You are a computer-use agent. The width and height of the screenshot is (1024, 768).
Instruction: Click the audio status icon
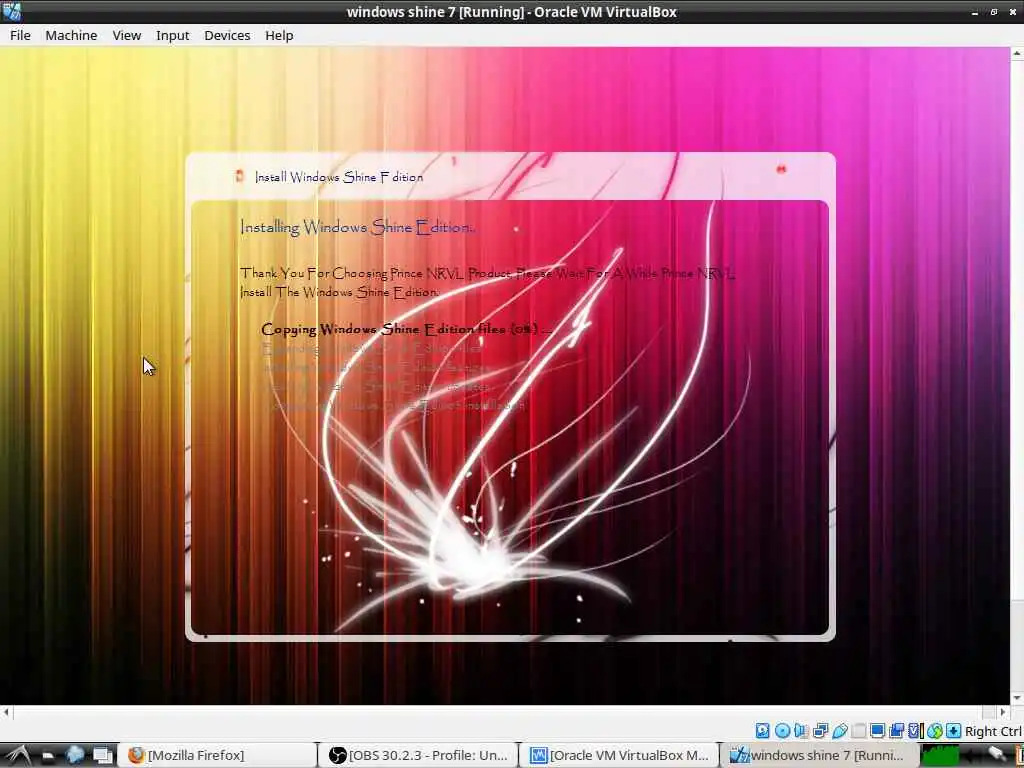pos(801,731)
